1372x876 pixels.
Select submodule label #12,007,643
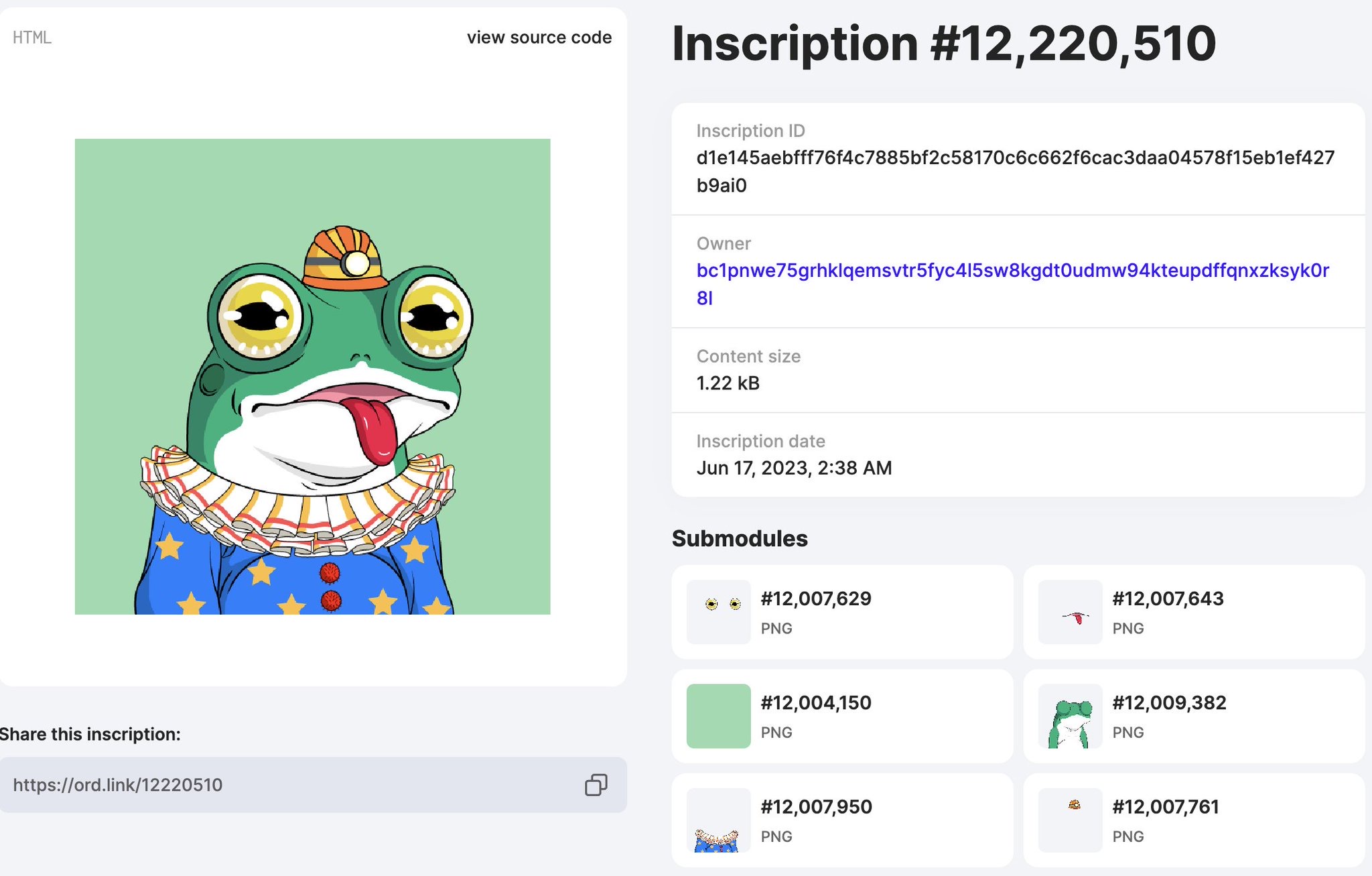(1168, 599)
